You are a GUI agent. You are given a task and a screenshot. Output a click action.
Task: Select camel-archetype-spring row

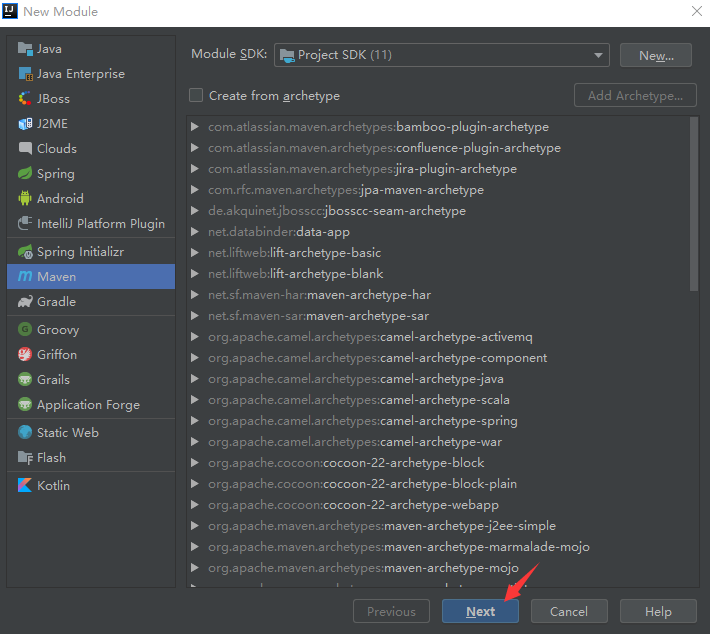coord(437,421)
